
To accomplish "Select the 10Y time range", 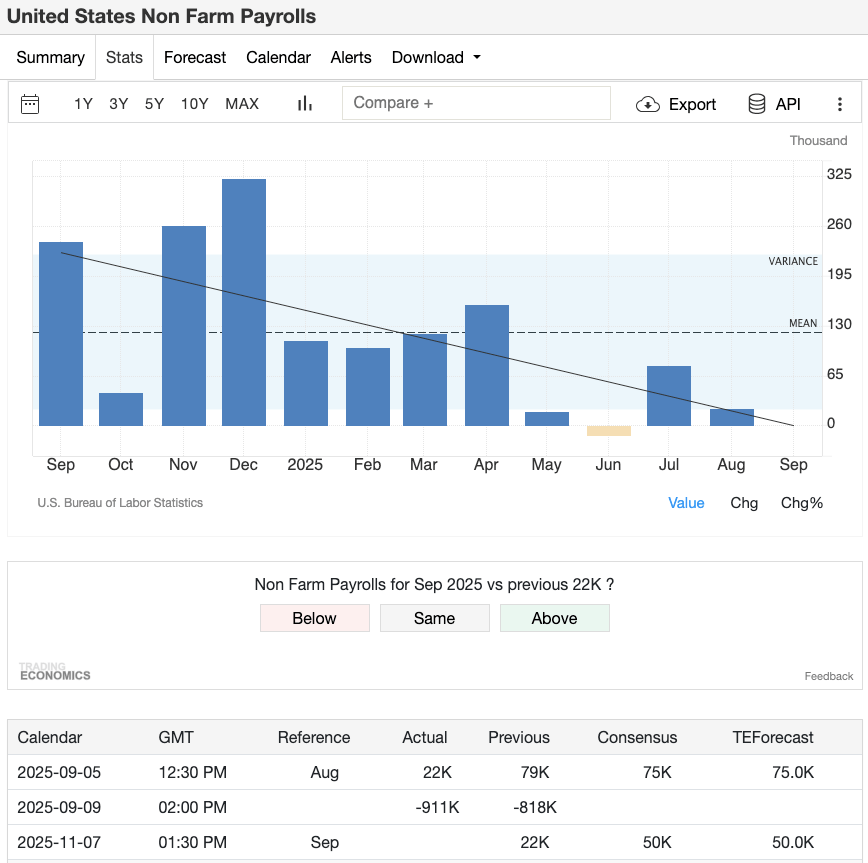I will click(x=194, y=103).
